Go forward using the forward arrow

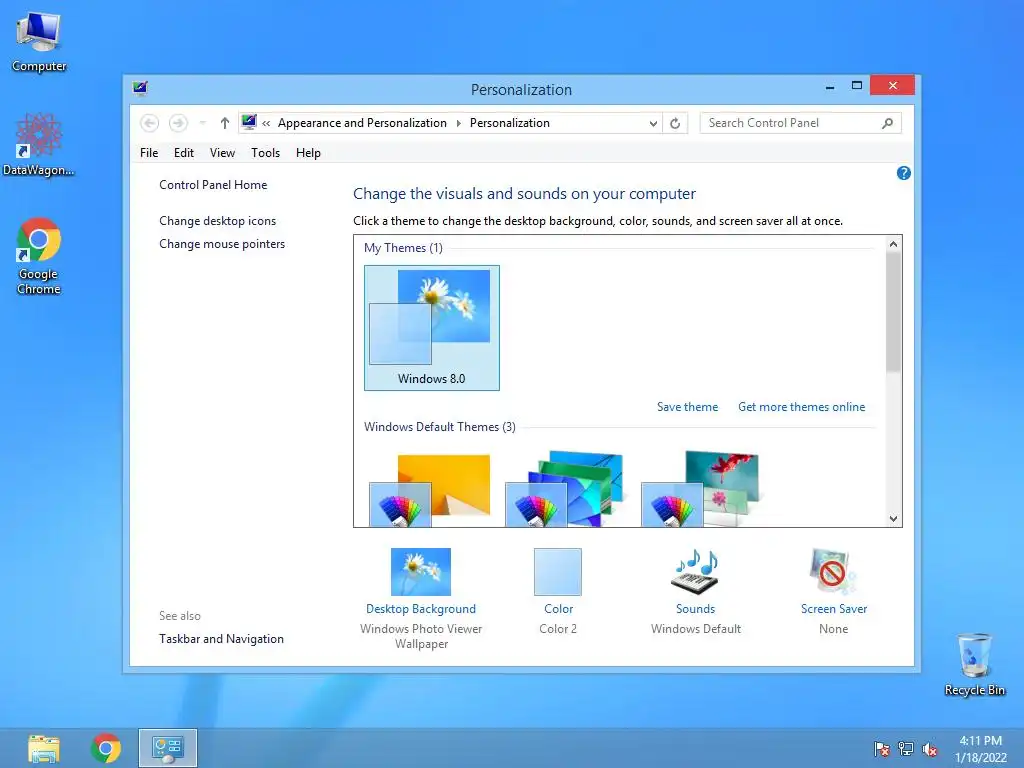(x=178, y=123)
